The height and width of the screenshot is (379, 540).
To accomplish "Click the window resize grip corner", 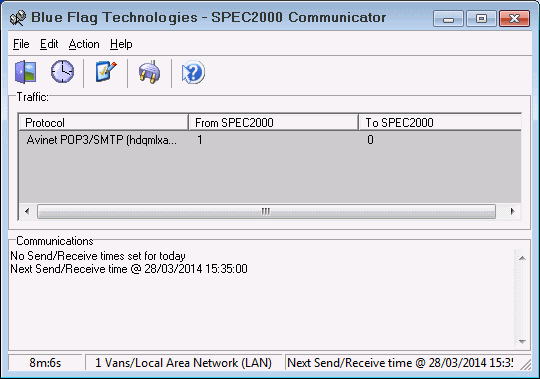I will (525, 364).
